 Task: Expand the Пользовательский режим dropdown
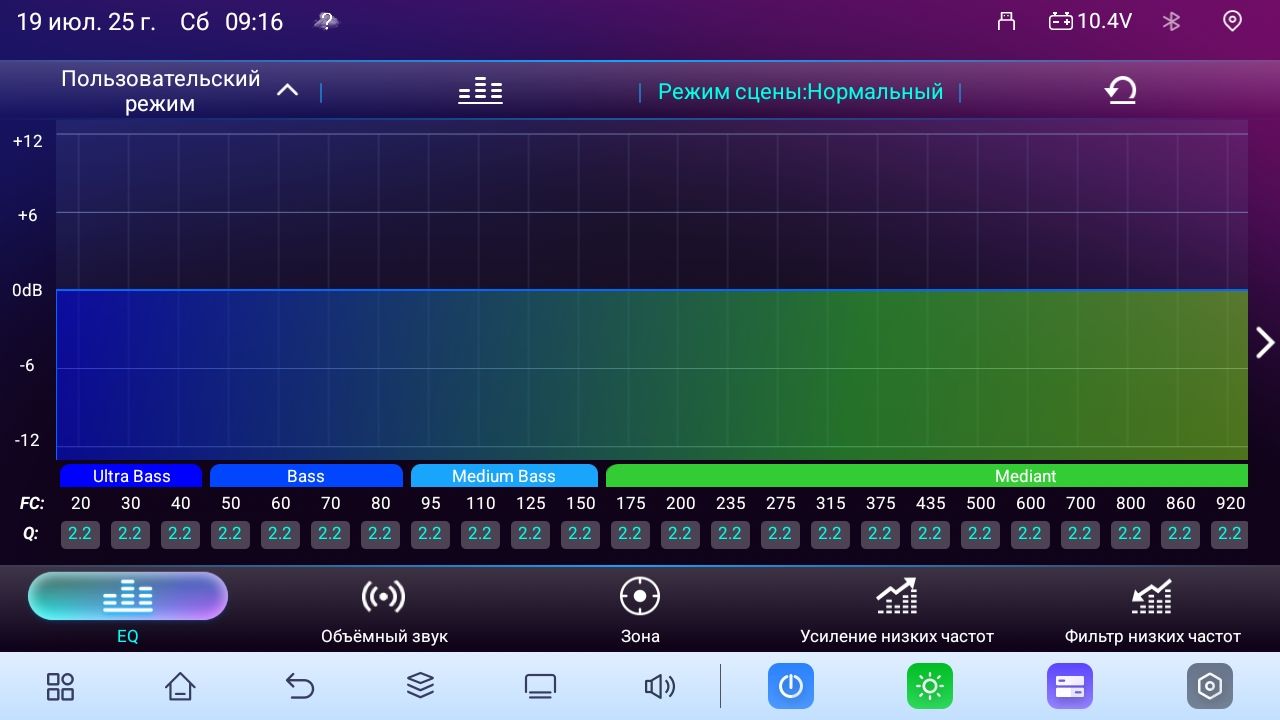point(287,91)
